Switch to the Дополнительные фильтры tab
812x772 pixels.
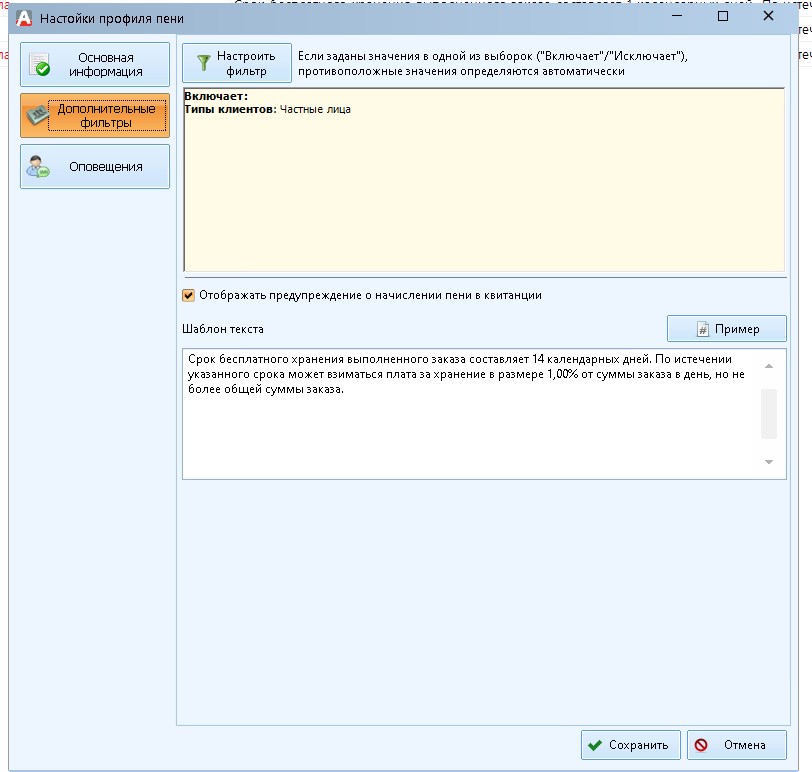tap(95, 116)
